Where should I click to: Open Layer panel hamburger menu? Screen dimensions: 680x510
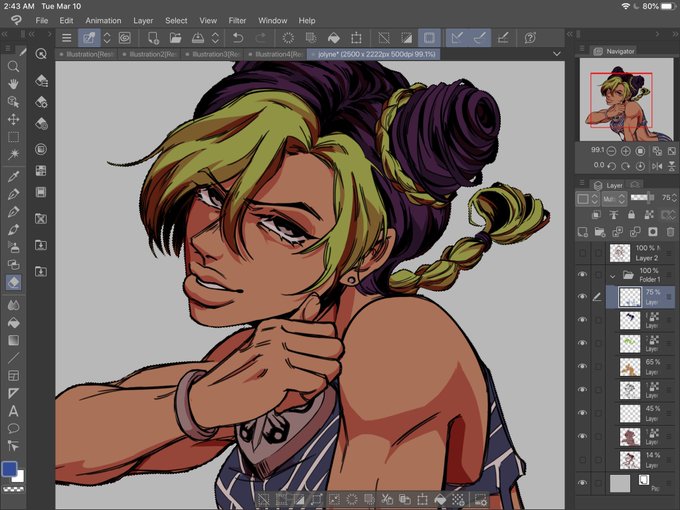point(582,183)
